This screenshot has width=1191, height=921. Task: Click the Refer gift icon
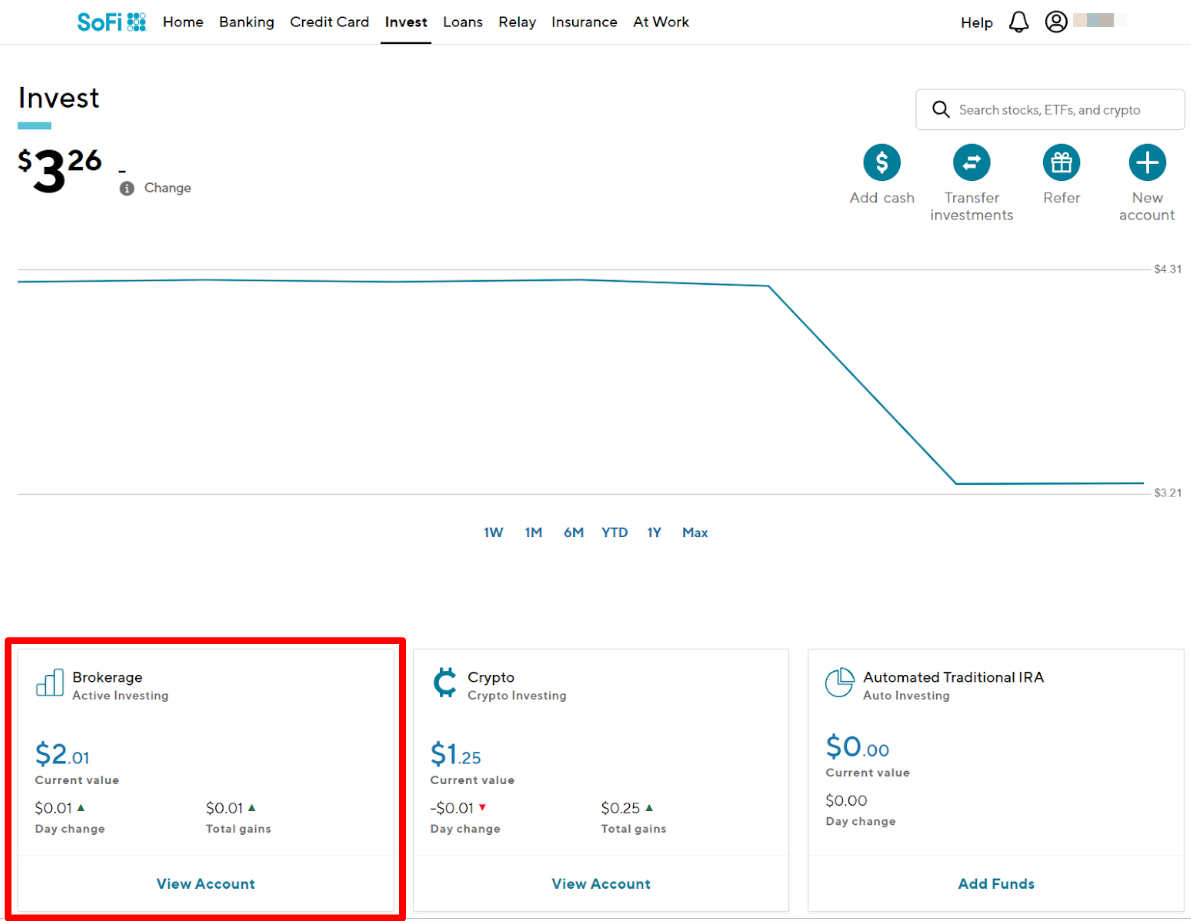pos(1061,162)
